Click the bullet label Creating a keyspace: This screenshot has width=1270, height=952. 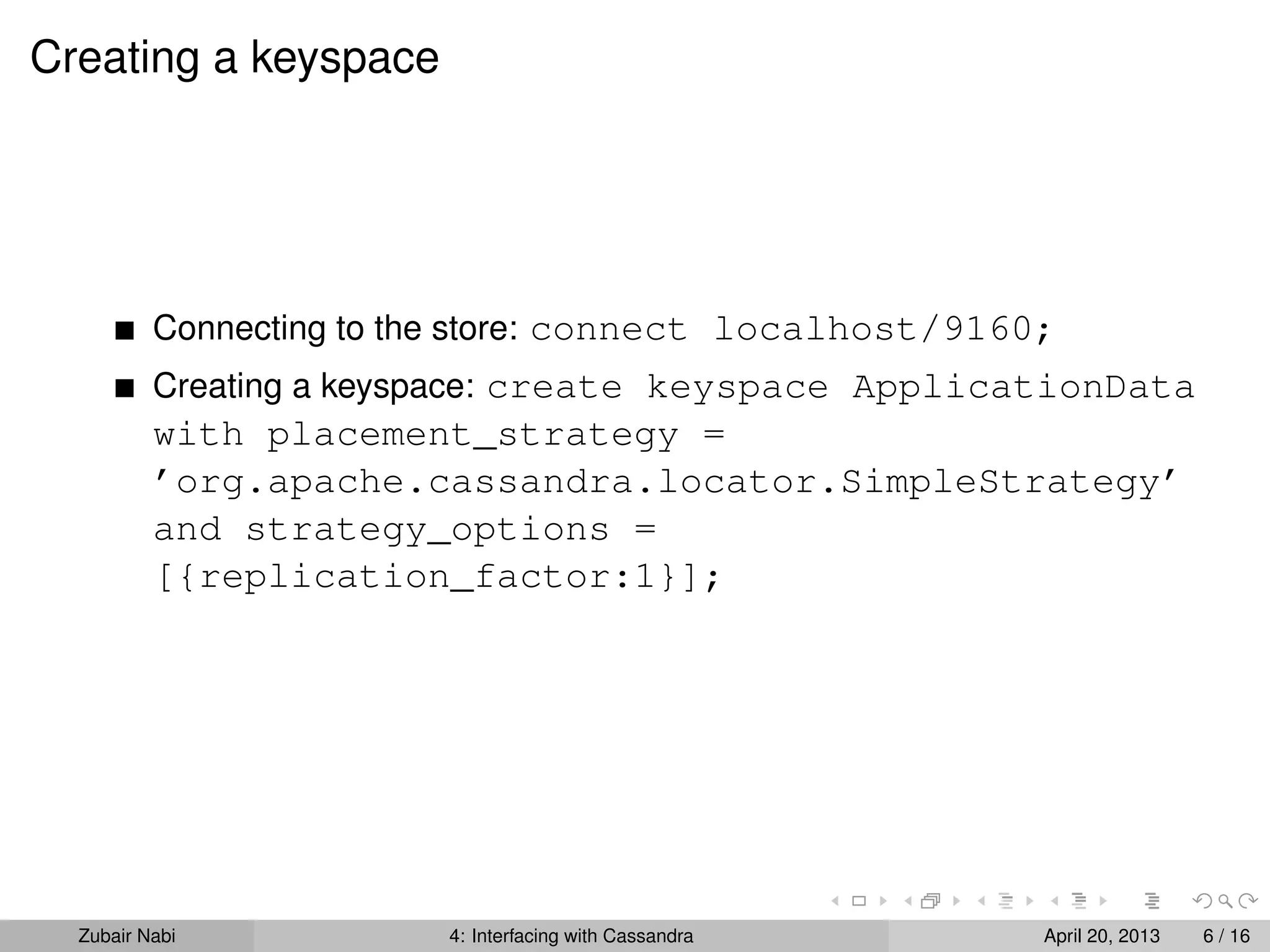(314, 386)
